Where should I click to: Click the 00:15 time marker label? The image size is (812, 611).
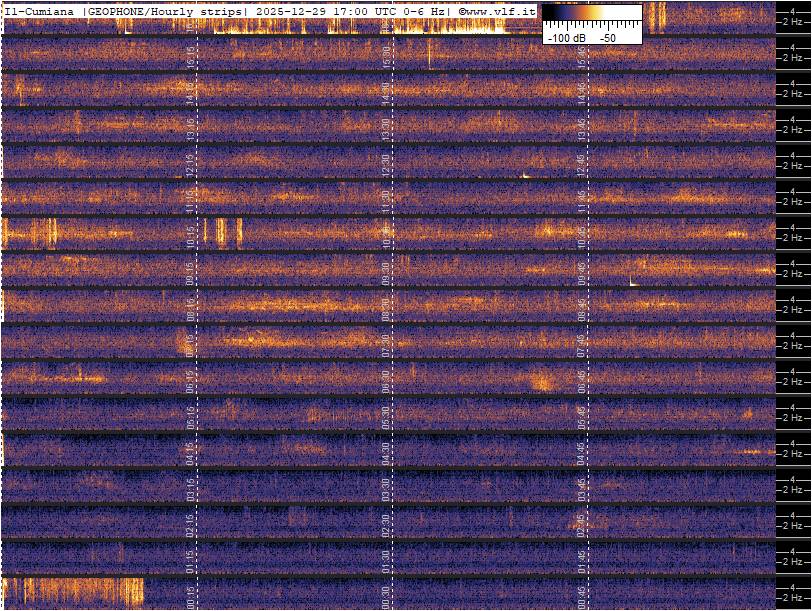[x=191, y=596]
